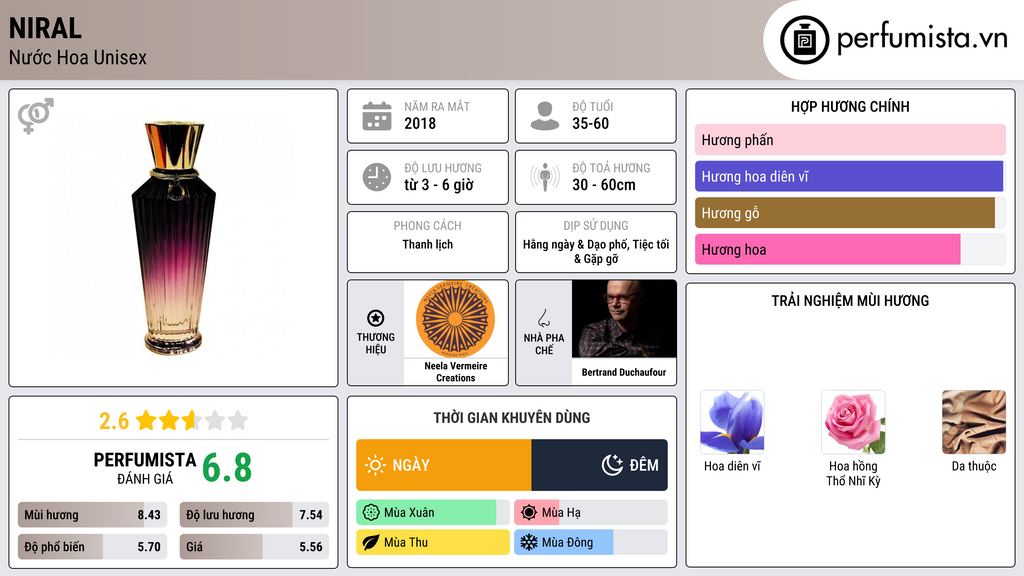Select the Hương hoa accord bar
Screen dimensions: 1024x576
pos(850,249)
